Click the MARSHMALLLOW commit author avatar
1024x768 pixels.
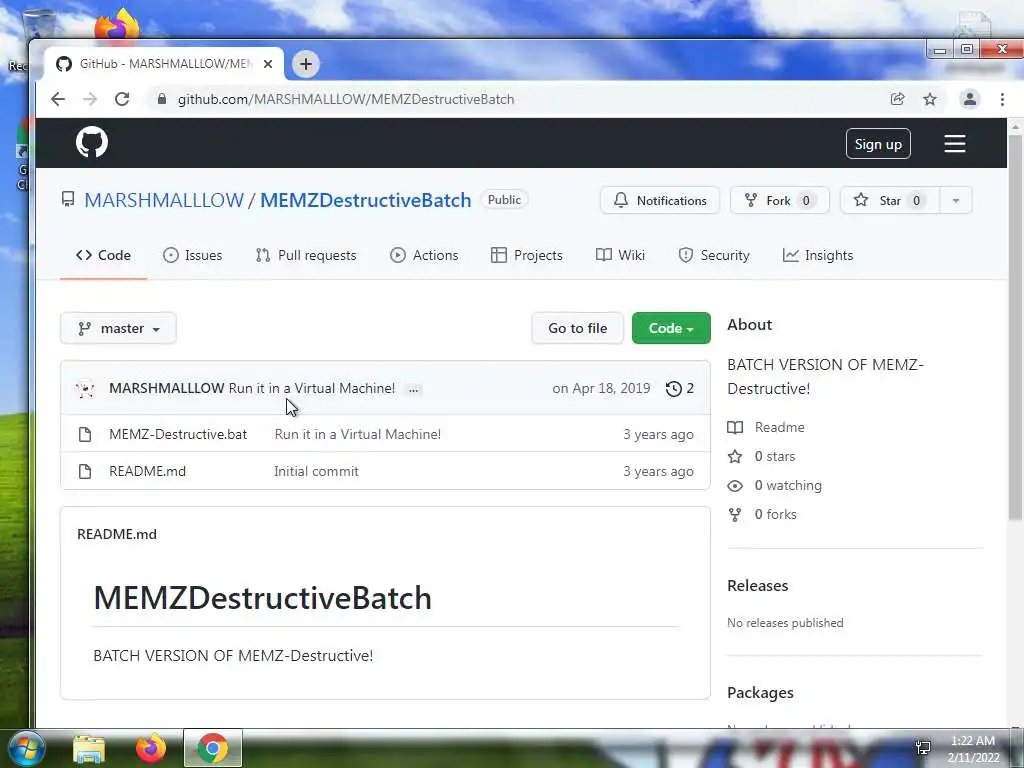85,389
